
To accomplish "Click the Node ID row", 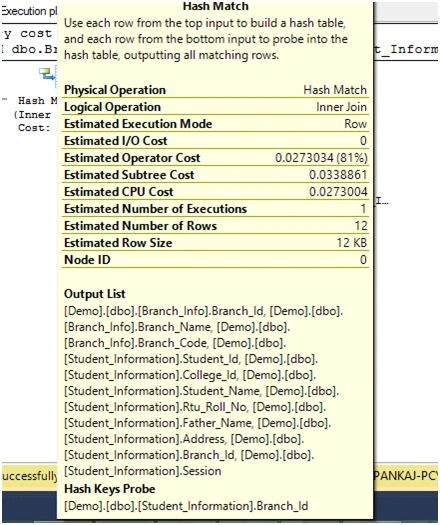I will tap(216, 260).
